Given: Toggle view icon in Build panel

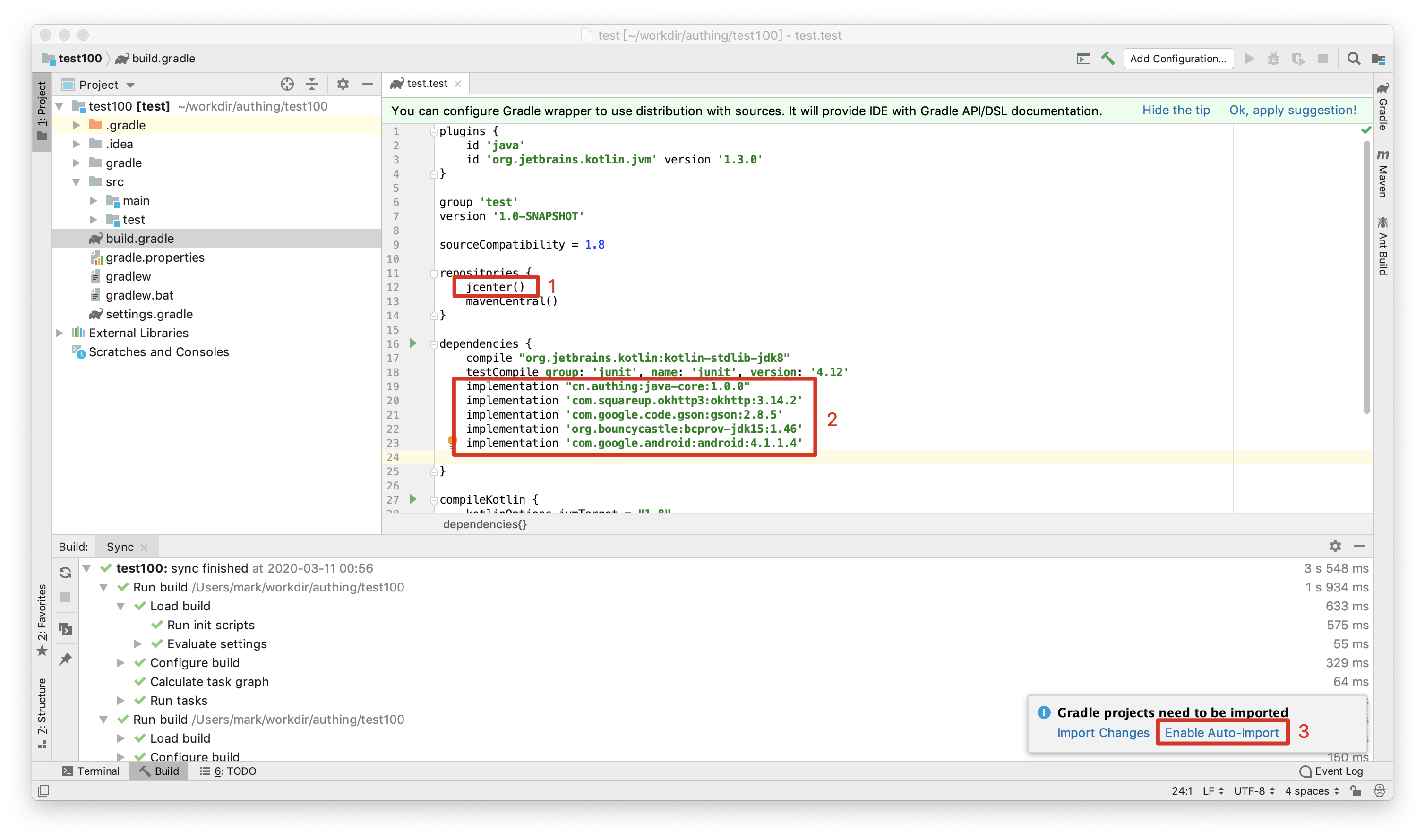Looking at the screenshot, I should coord(65,629).
